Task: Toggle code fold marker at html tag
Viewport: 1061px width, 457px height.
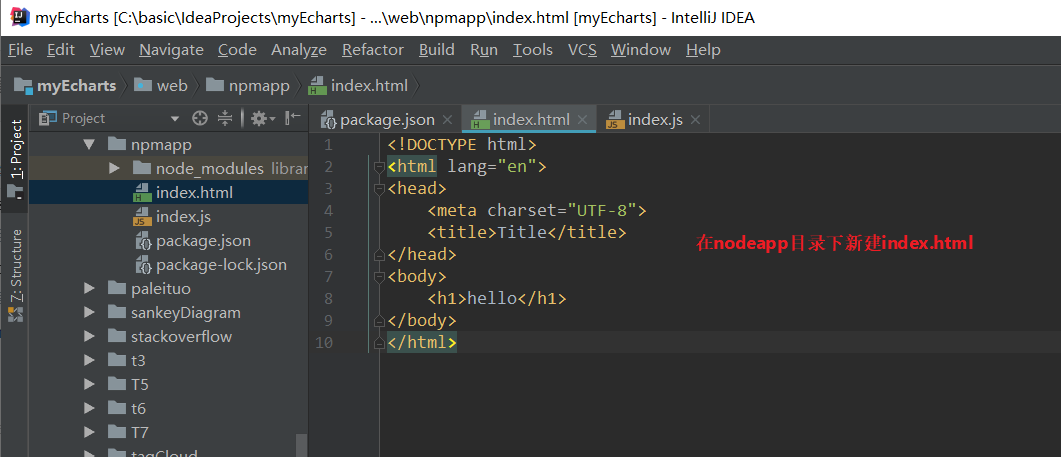Action: (379, 166)
